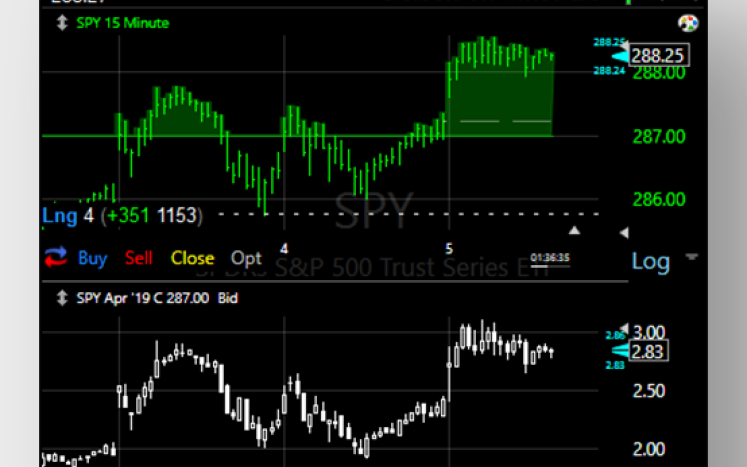Click the small cyan 2.86 label
Screen dimensions: 747x467
tap(614, 336)
